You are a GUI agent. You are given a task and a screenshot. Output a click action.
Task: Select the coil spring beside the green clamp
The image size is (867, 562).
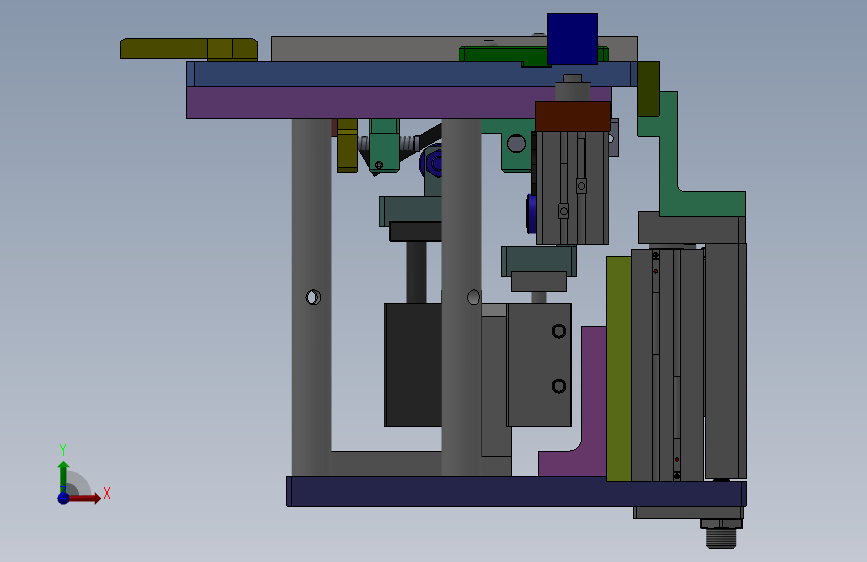tap(409, 144)
